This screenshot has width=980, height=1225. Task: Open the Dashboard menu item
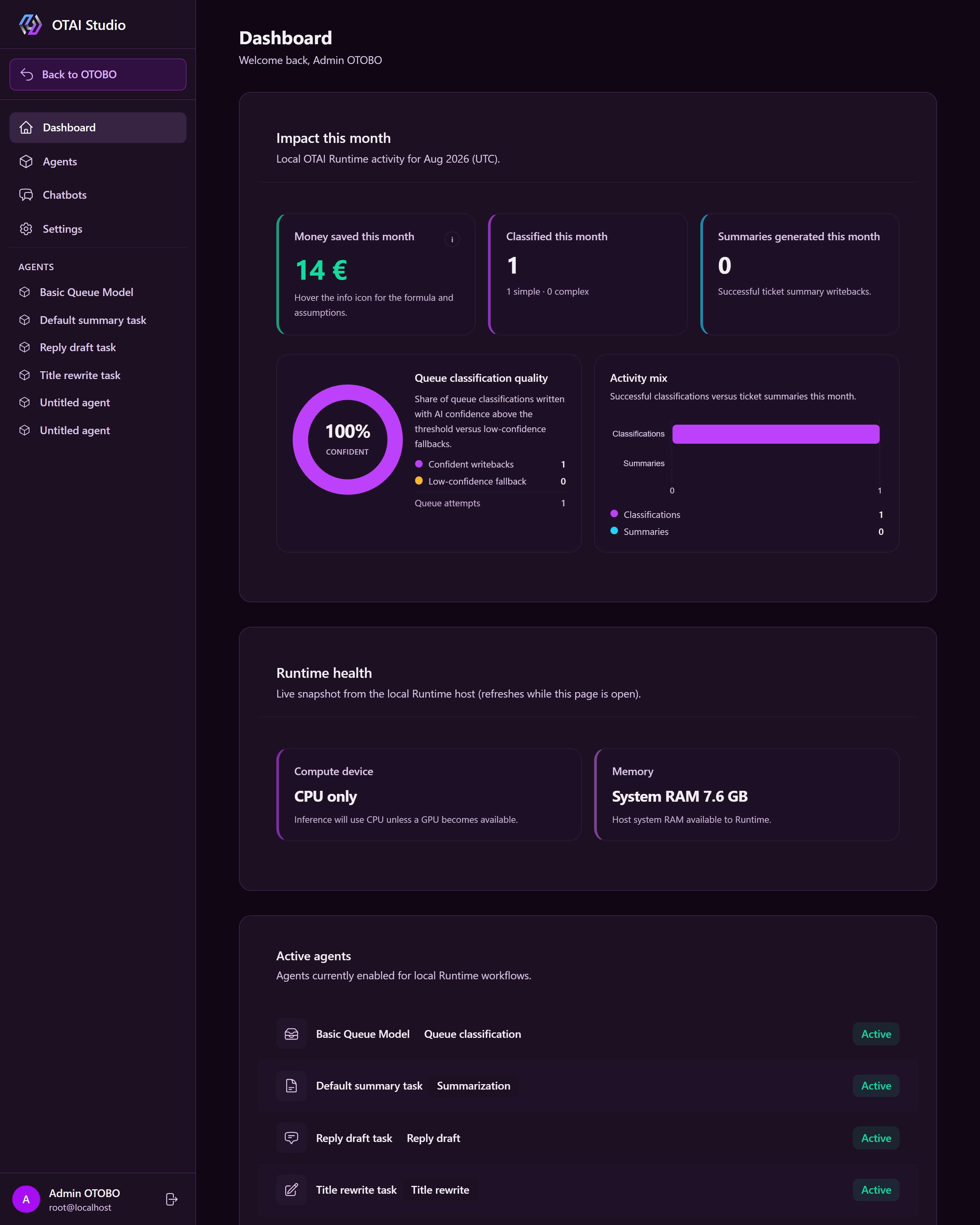coord(98,127)
